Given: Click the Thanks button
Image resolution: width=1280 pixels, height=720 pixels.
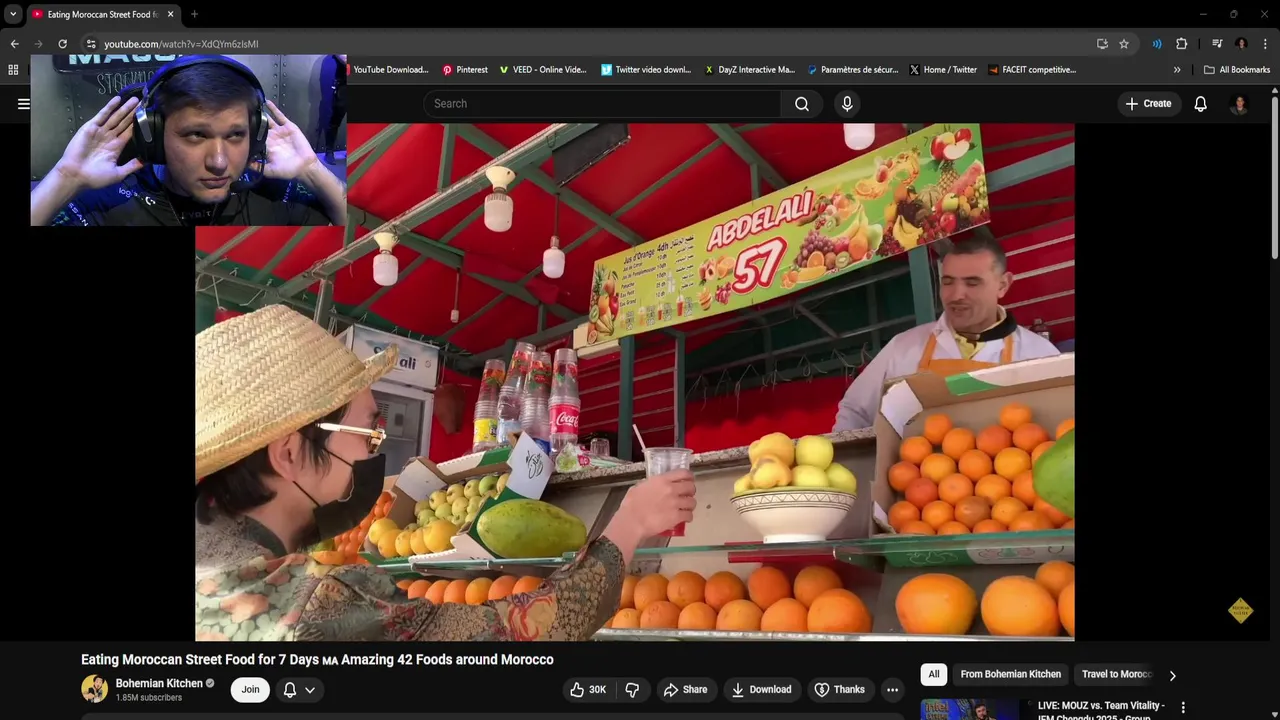Looking at the screenshot, I should (x=840, y=690).
